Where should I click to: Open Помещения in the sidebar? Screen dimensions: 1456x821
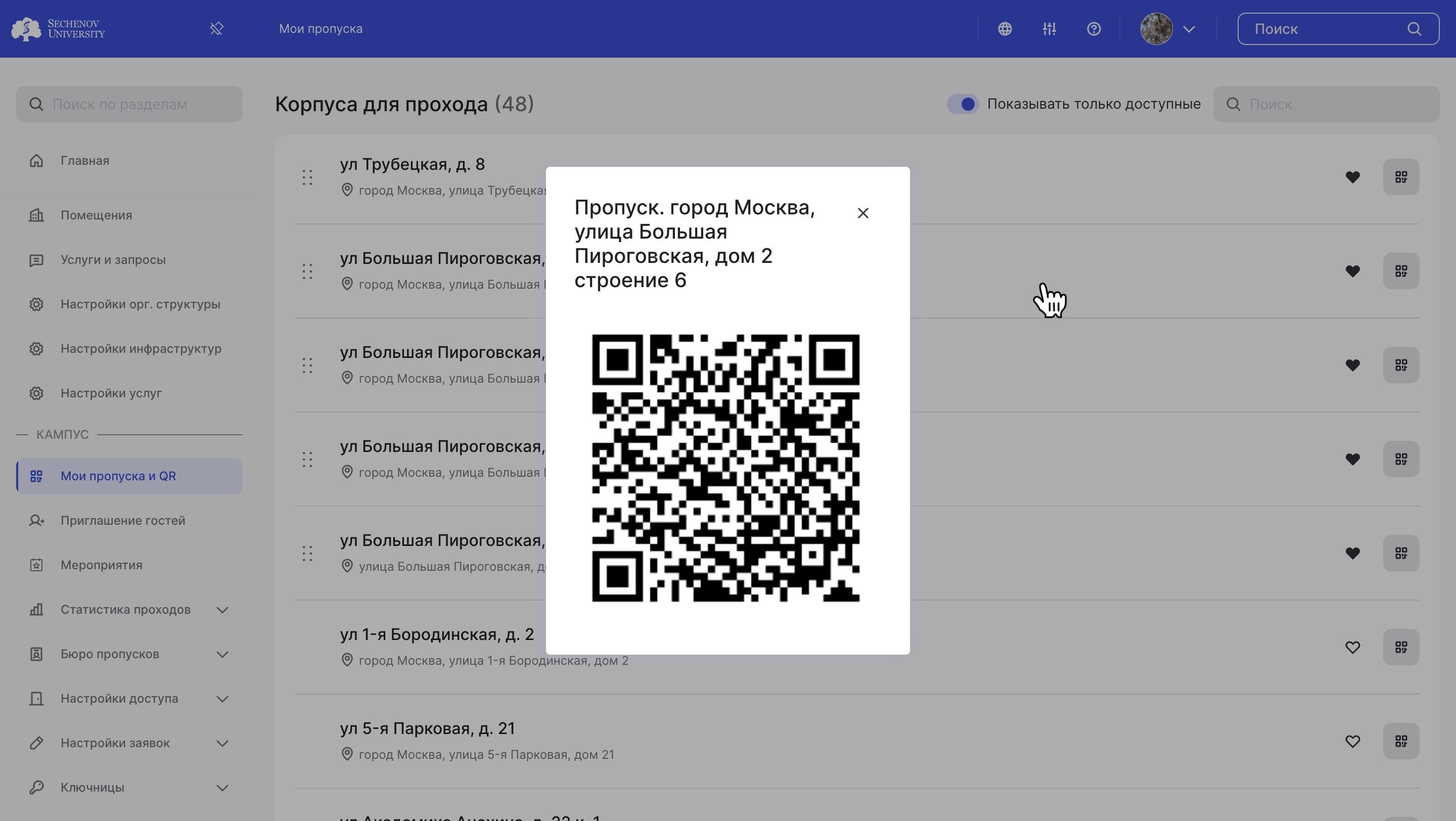(129, 215)
